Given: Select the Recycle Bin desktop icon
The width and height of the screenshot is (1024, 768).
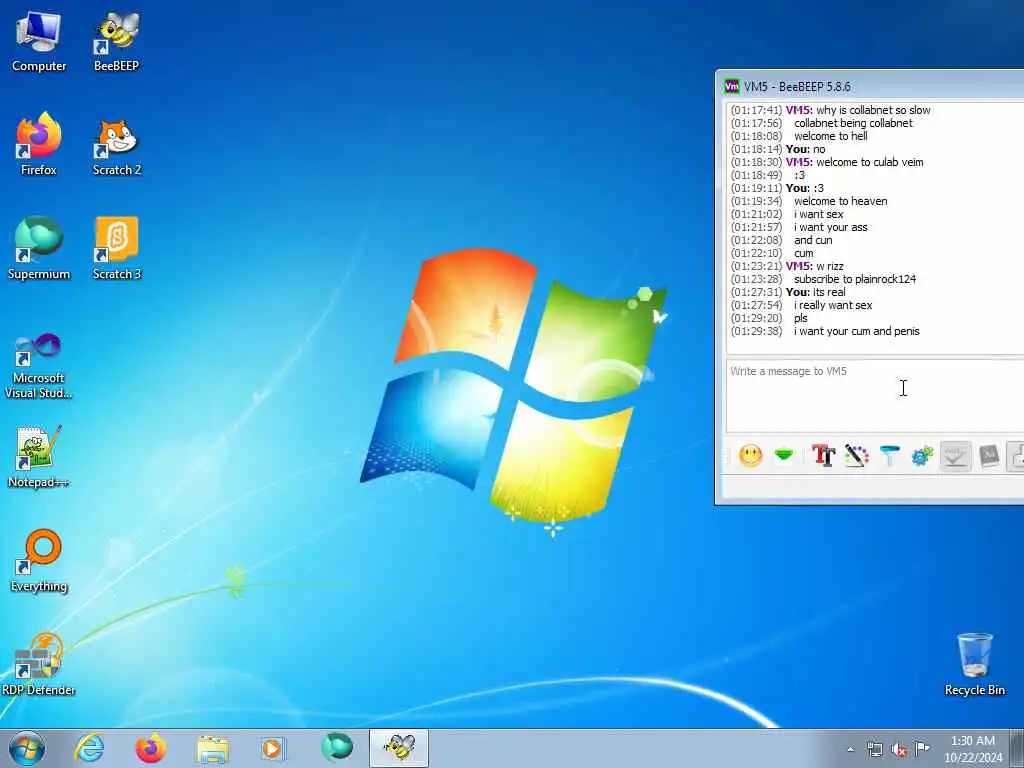Looking at the screenshot, I should click(974, 664).
